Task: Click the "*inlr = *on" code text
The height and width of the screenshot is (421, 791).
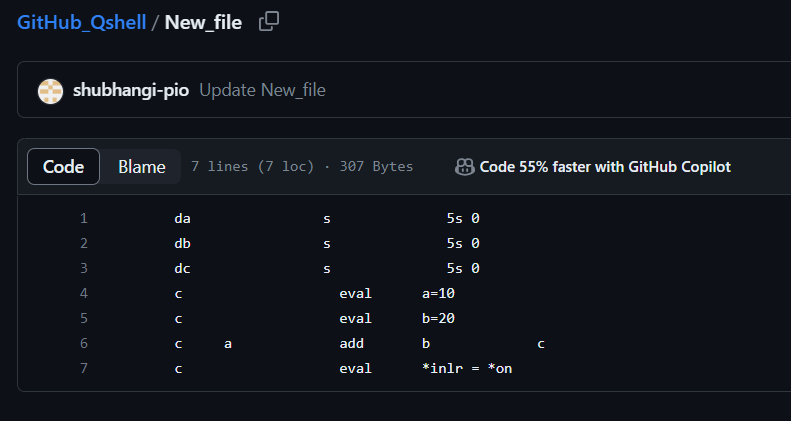Action: tap(467, 369)
